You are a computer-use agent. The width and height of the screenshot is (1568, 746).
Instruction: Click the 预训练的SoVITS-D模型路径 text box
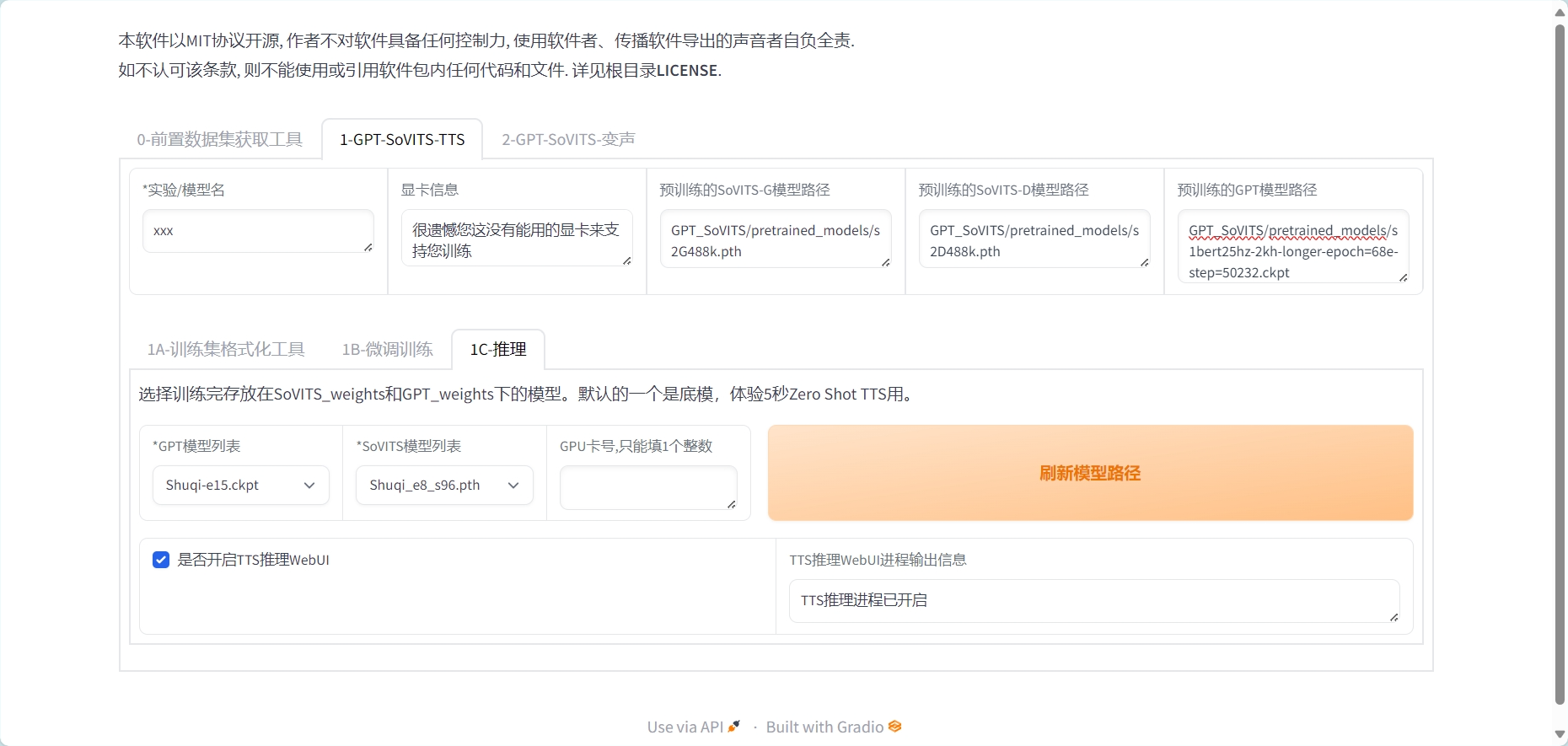click(x=1034, y=239)
